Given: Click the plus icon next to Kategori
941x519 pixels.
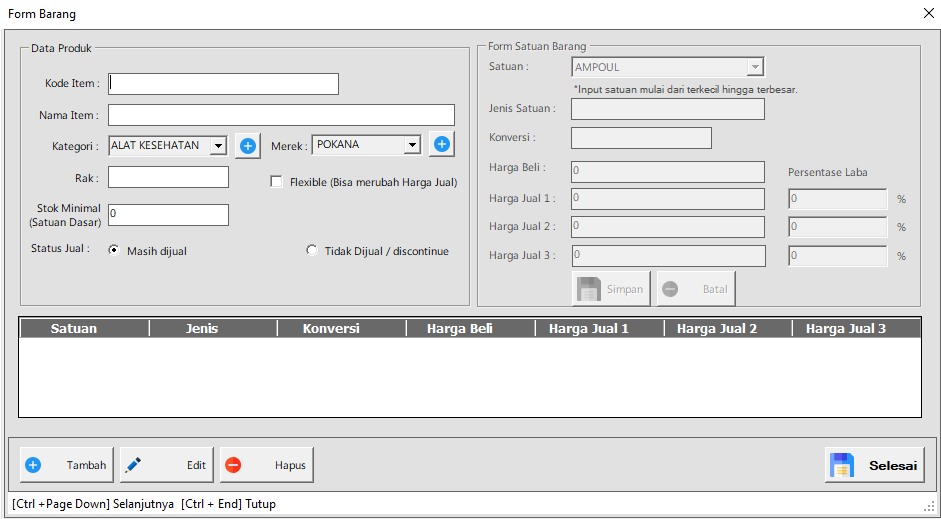Looking at the screenshot, I should 248,146.
